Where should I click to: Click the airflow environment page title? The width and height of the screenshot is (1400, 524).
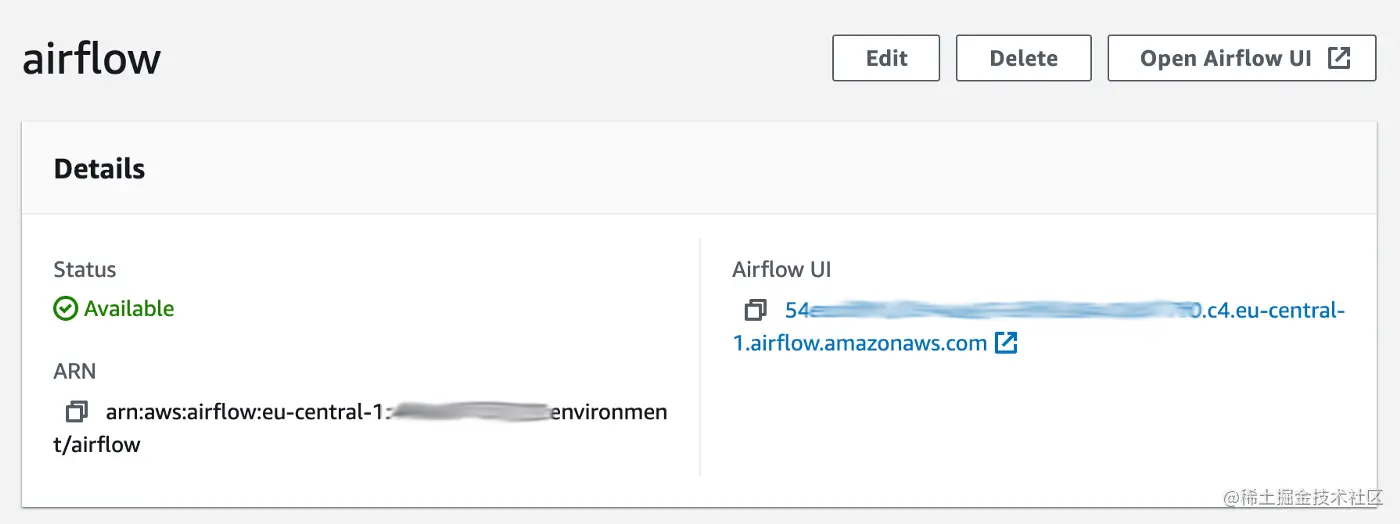pos(92,59)
